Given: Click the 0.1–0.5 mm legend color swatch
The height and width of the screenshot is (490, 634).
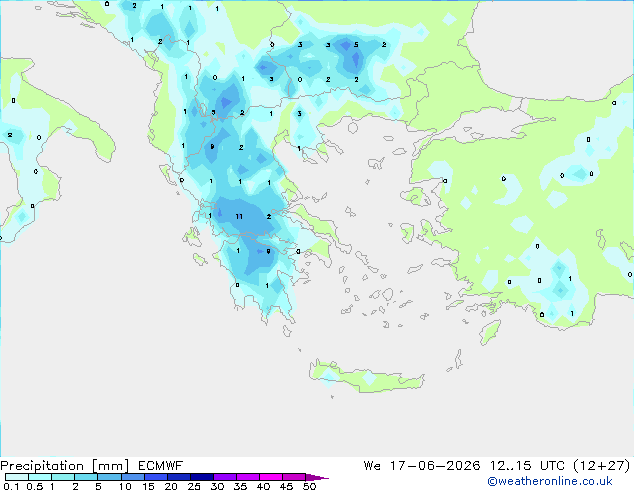Looking at the screenshot, I should [x=17, y=477].
